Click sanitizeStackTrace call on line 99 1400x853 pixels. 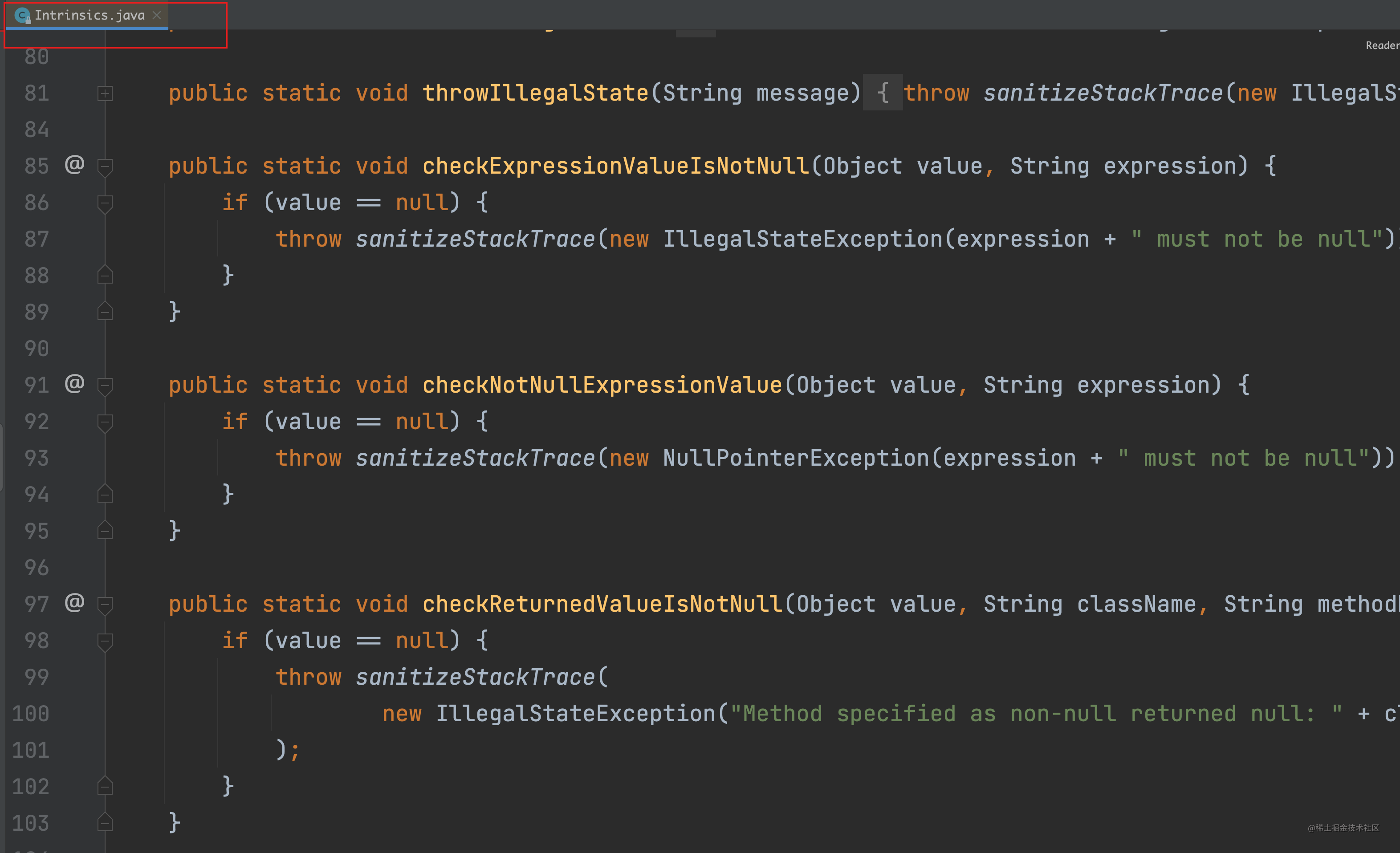pos(475,678)
